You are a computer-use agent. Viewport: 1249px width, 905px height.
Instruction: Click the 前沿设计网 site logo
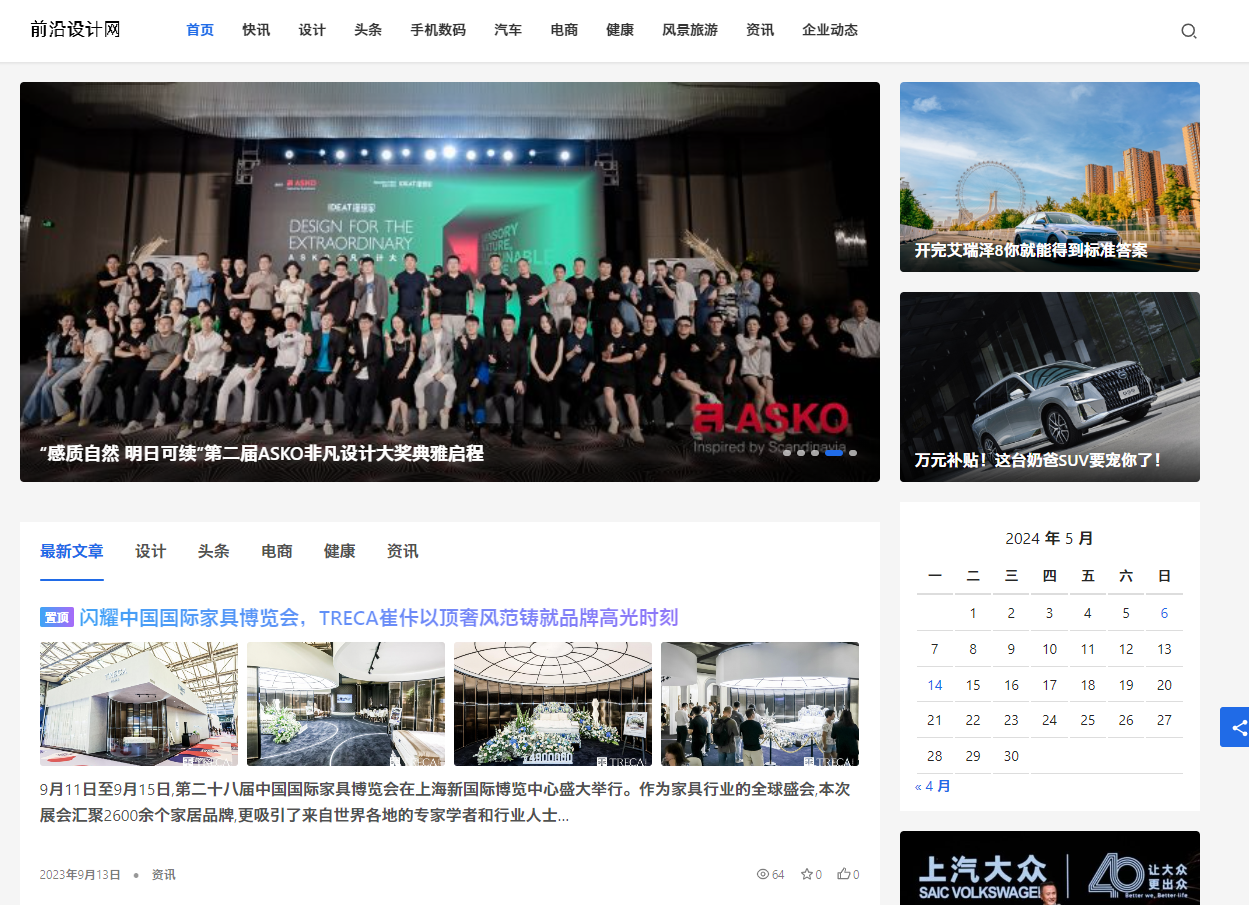(75, 30)
